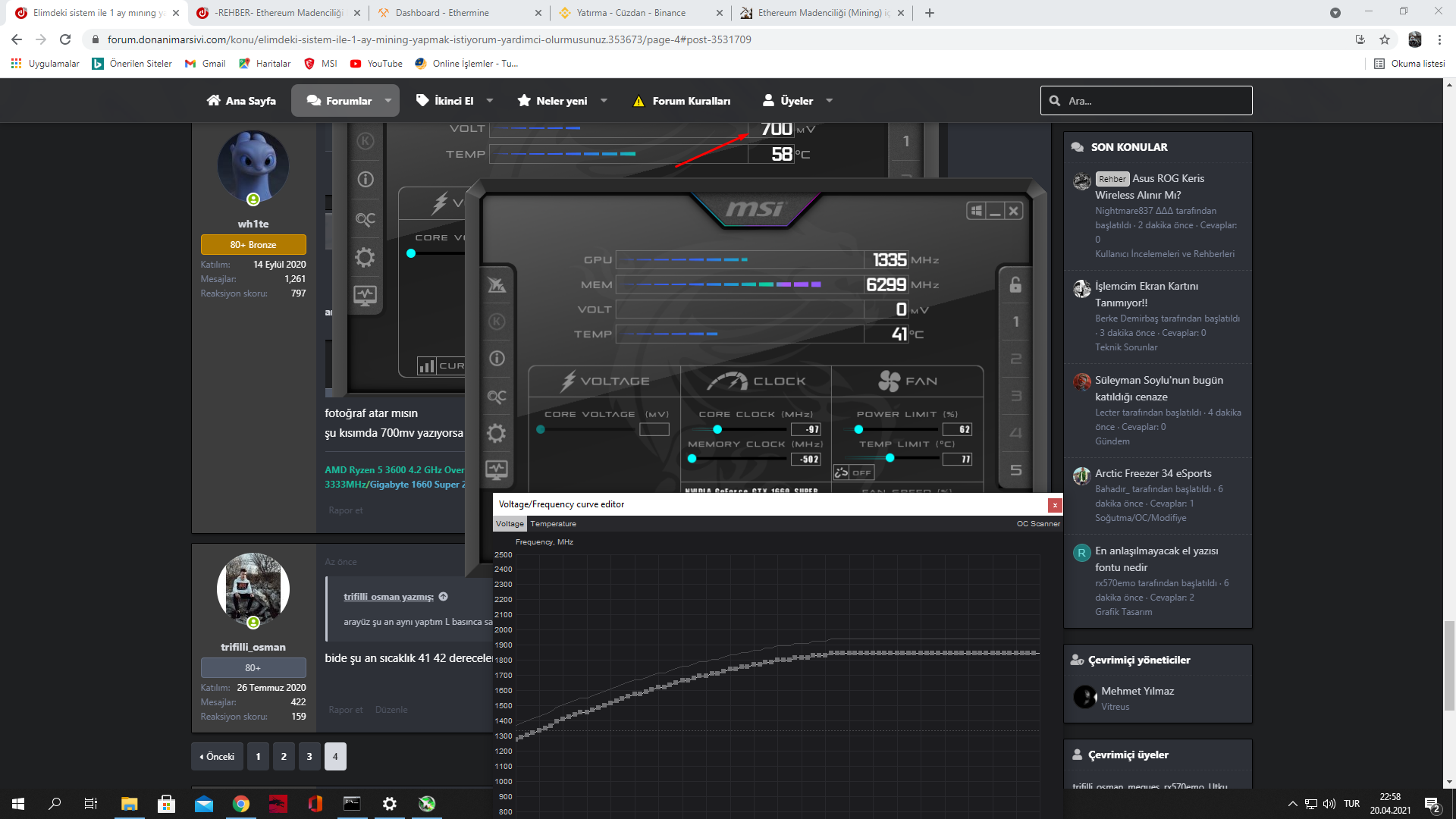The height and width of the screenshot is (819, 1456).
Task: Open YouTube bookmark
Action: point(376,64)
